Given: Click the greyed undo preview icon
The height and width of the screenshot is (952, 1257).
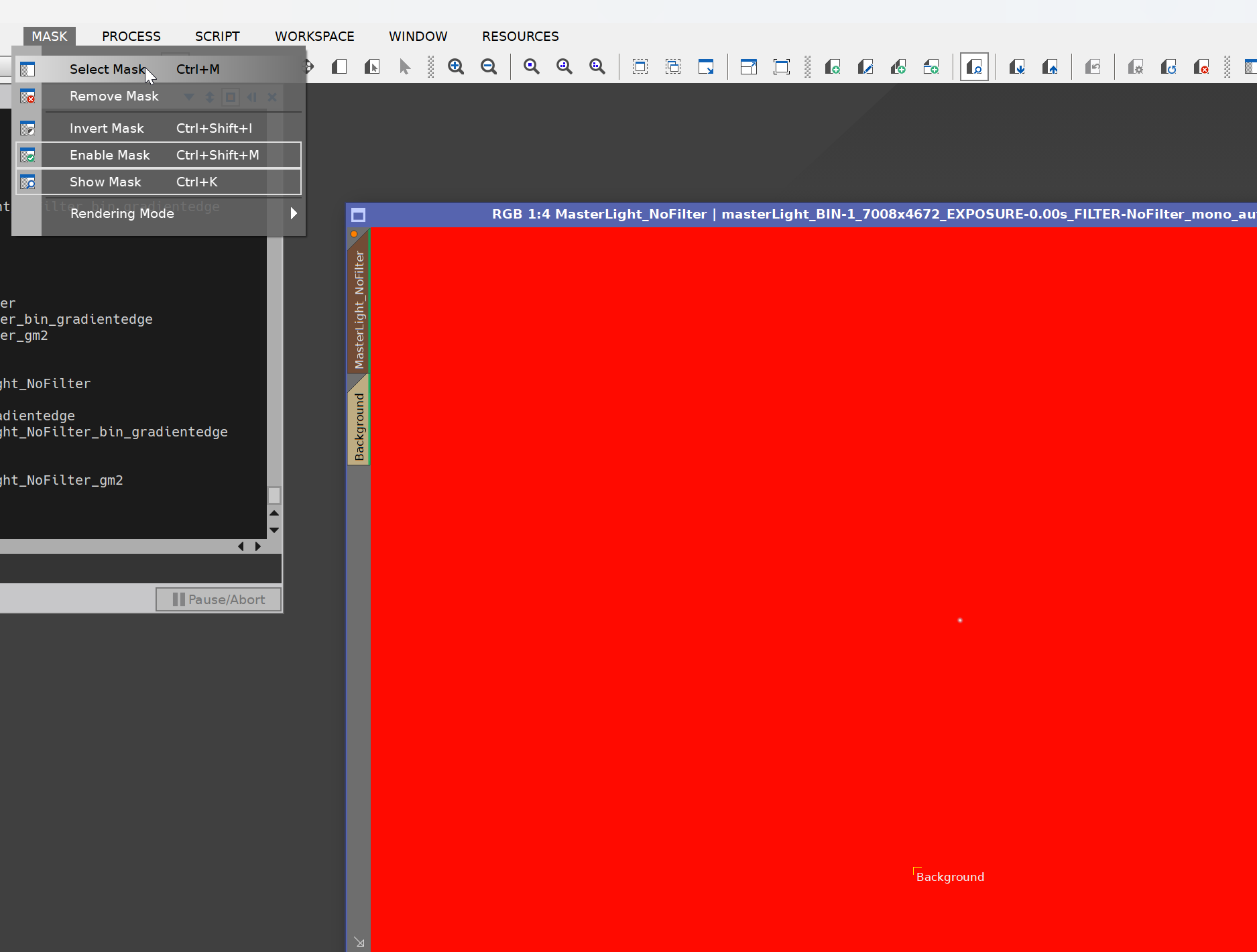Looking at the screenshot, I should (1093, 66).
